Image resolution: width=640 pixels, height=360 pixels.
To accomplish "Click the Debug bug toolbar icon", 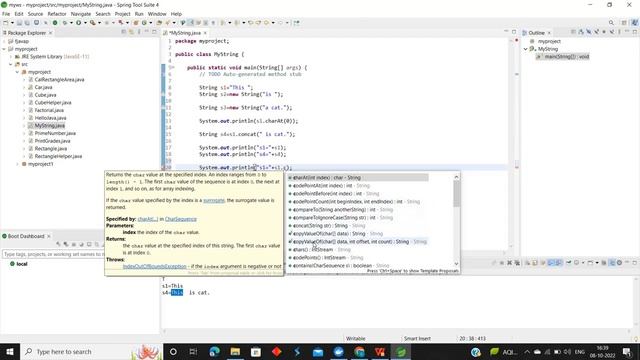I will tap(65, 23).
